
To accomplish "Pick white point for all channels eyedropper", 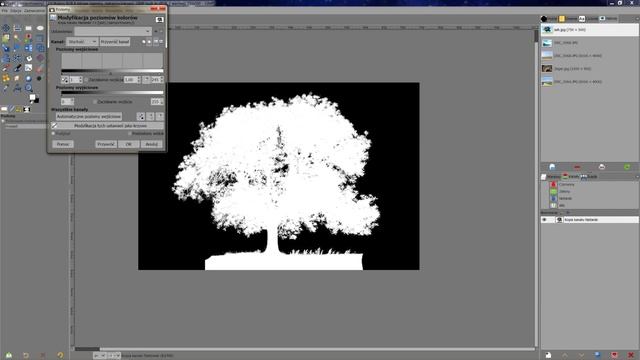I will point(160,117).
